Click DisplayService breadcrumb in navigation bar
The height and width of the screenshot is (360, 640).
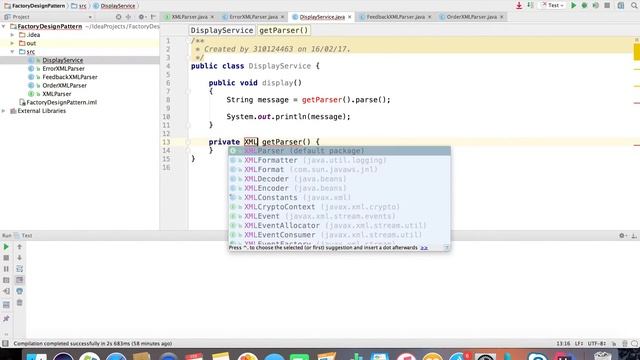click(x=114, y=6)
